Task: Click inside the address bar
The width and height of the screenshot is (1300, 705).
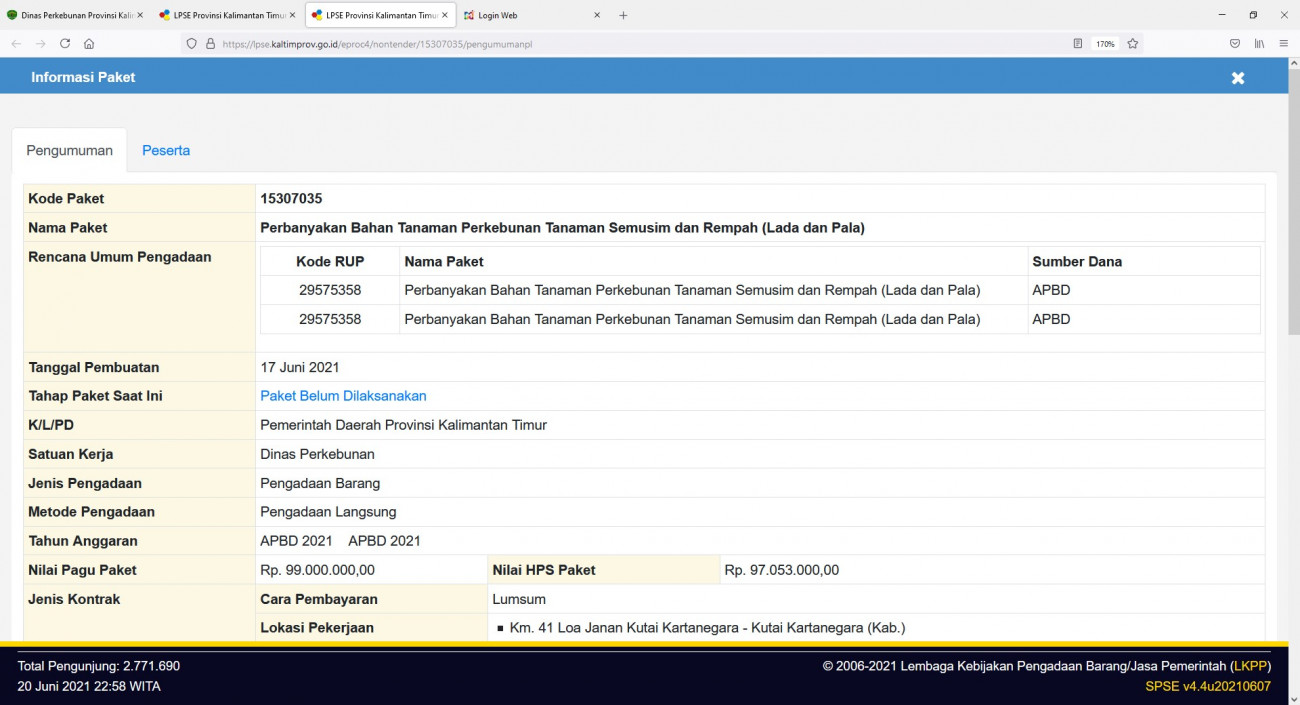Action: [500, 43]
